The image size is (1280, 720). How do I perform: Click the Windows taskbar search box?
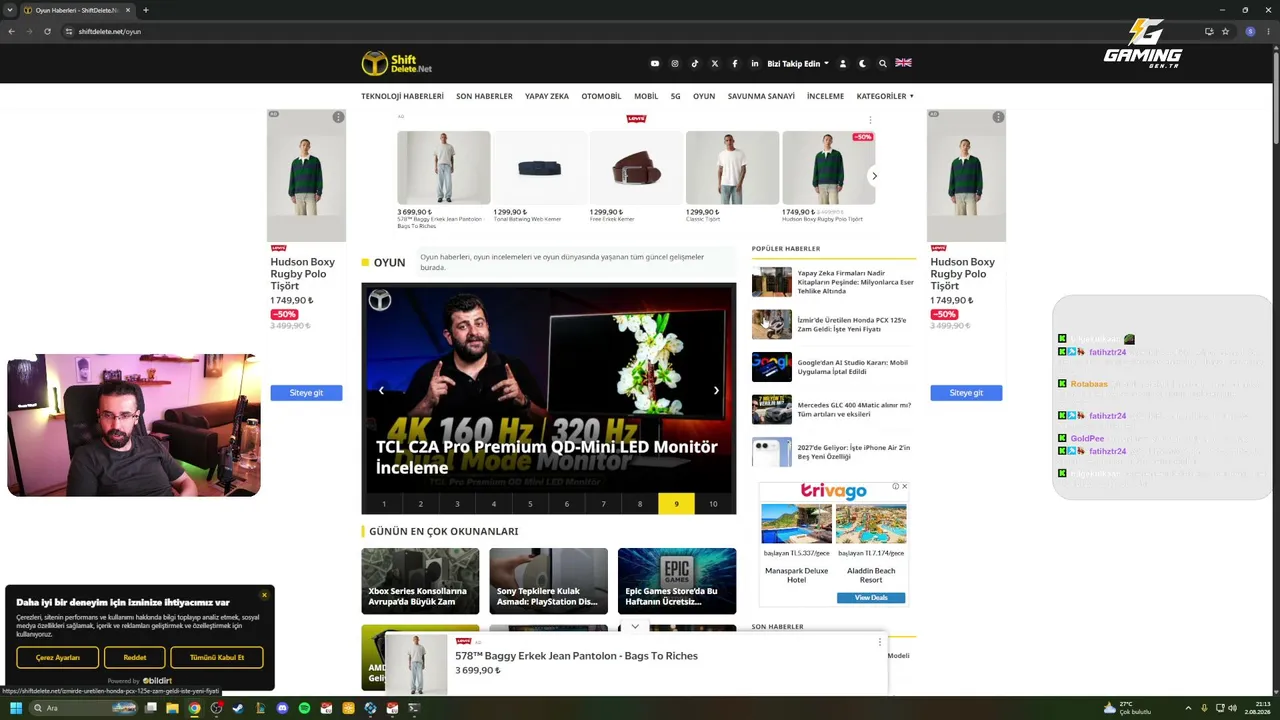tap(83, 708)
